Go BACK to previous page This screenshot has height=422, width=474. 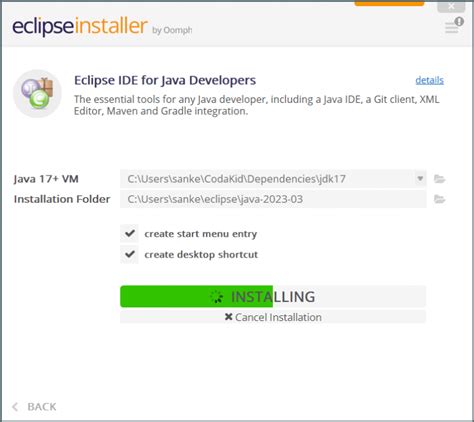[34, 407]
